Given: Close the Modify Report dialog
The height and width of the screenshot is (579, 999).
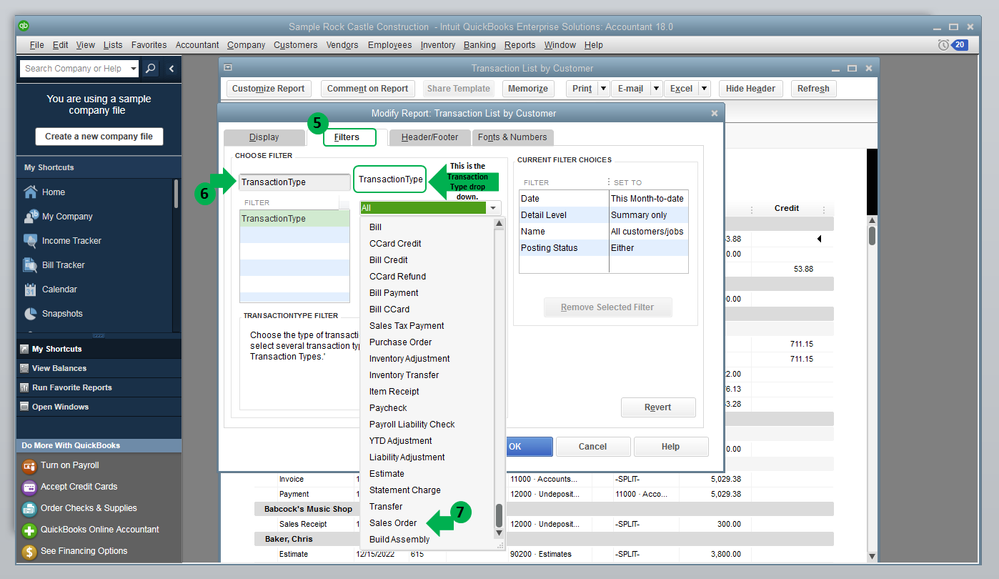Looking at the screenshot, I should 714,113.
